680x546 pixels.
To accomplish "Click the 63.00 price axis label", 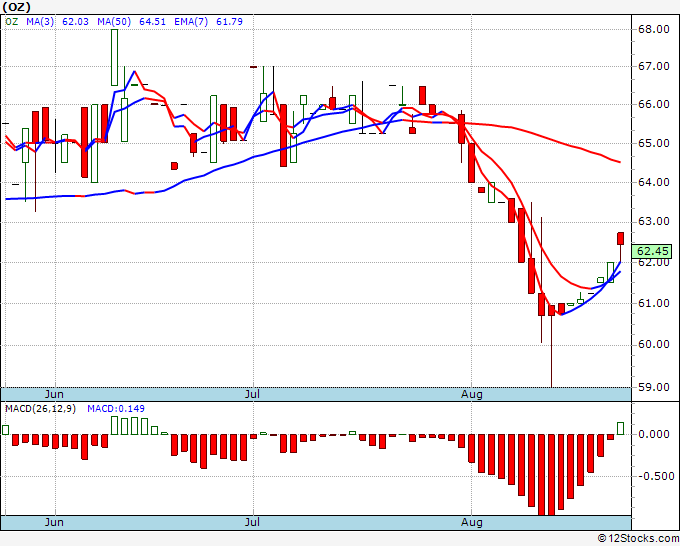I will click(x=654, y=222).
